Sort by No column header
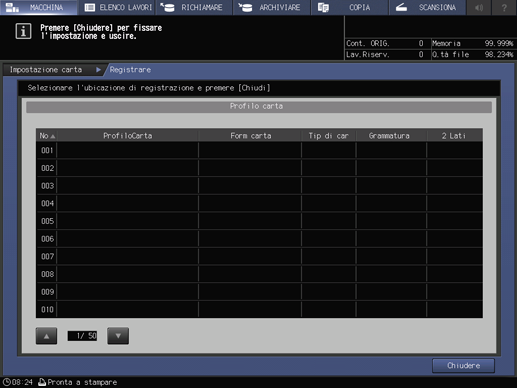517x388 pixels. [46, 136]
